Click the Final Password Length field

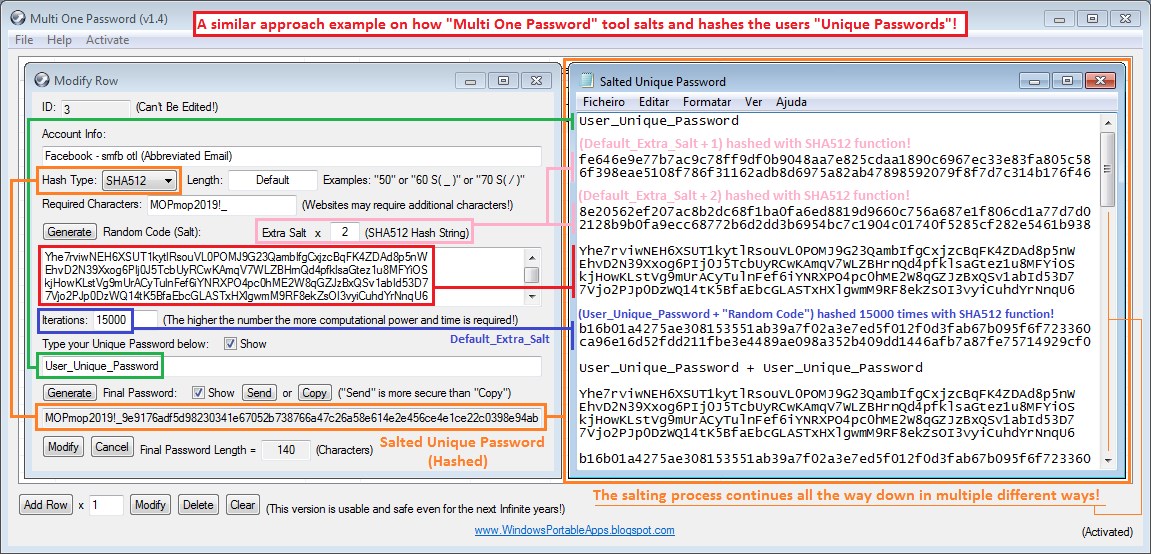point(286,450)
